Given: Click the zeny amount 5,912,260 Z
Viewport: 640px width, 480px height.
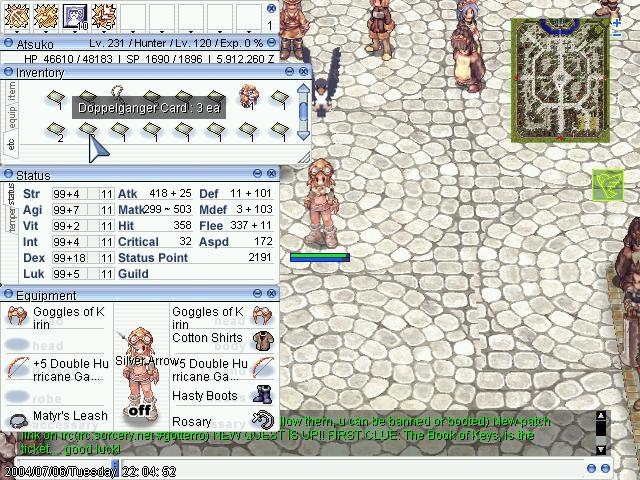Looking at the screenshot, I should tap(245, 59).
